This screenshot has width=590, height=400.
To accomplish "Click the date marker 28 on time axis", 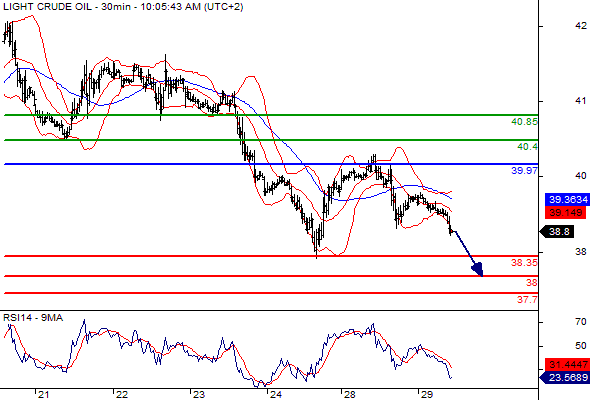I will 349,394.
